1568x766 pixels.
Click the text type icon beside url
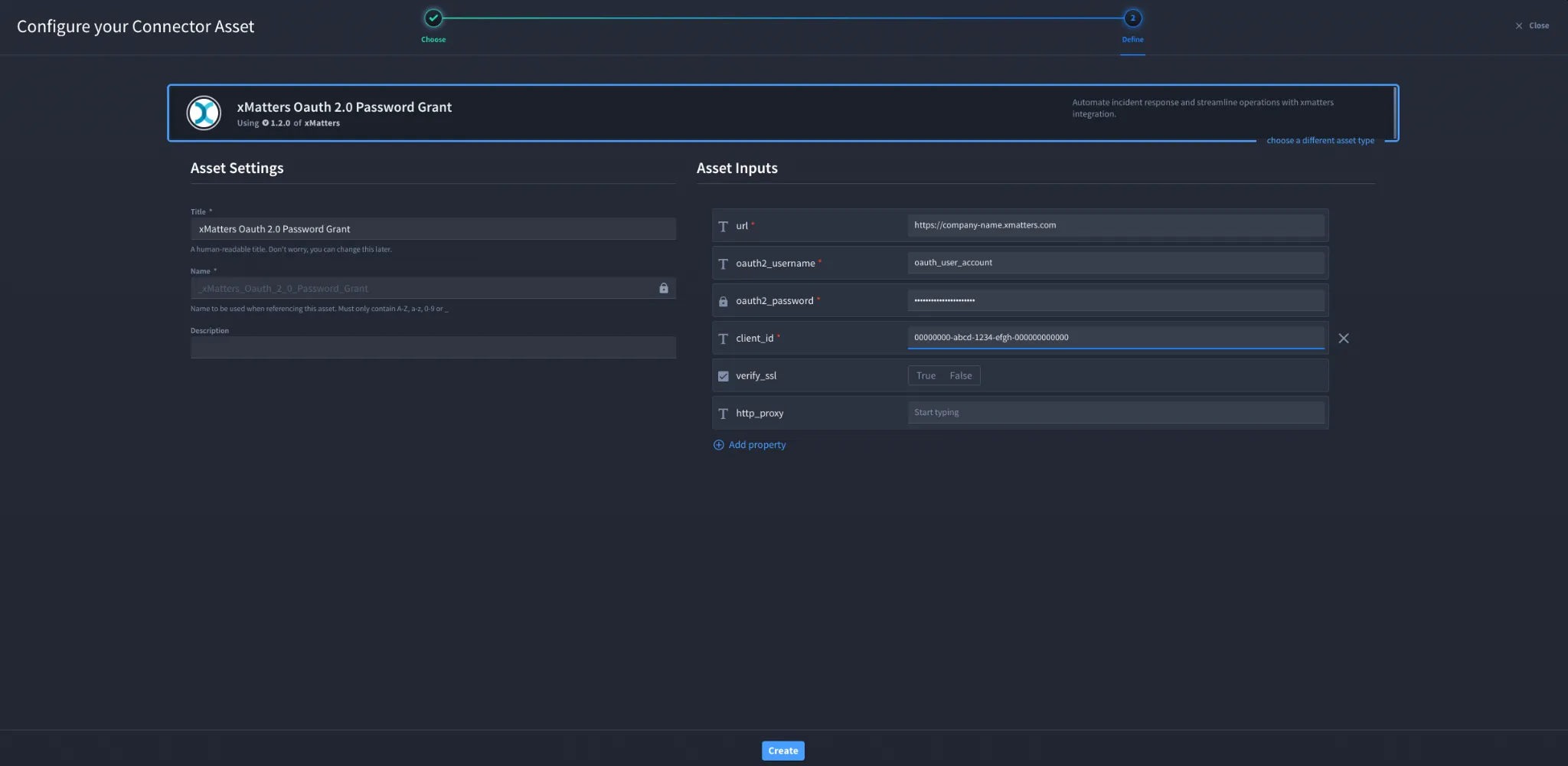tap(723, 226)
